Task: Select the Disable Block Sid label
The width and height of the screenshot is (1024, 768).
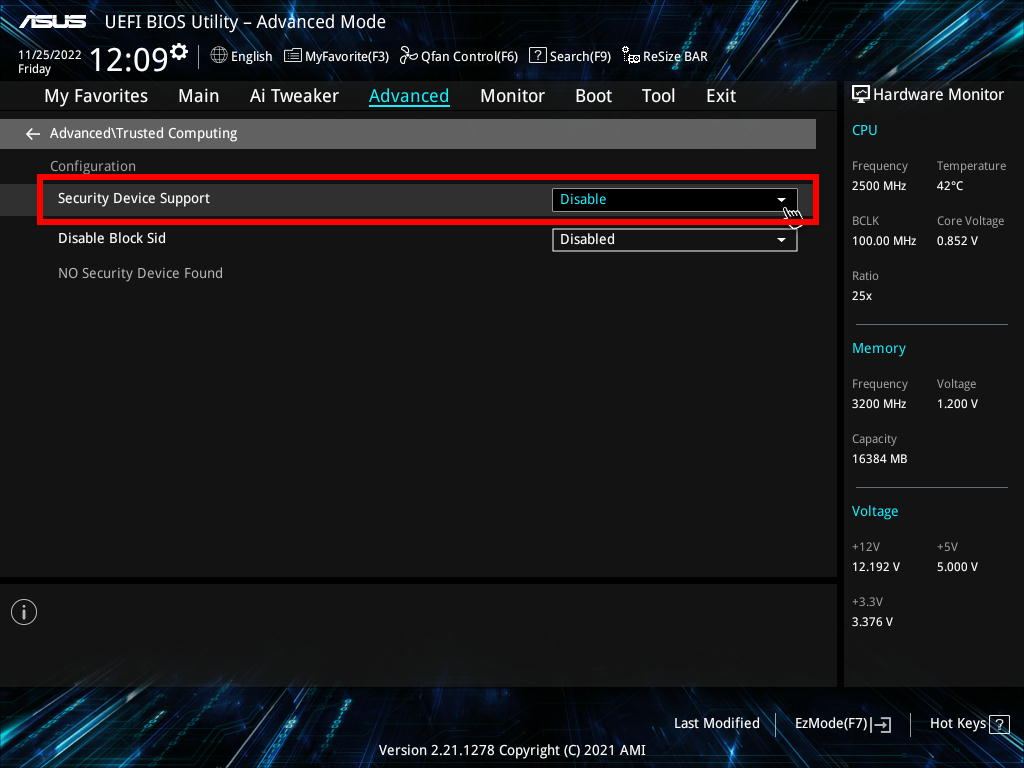Action: (112, 238)
